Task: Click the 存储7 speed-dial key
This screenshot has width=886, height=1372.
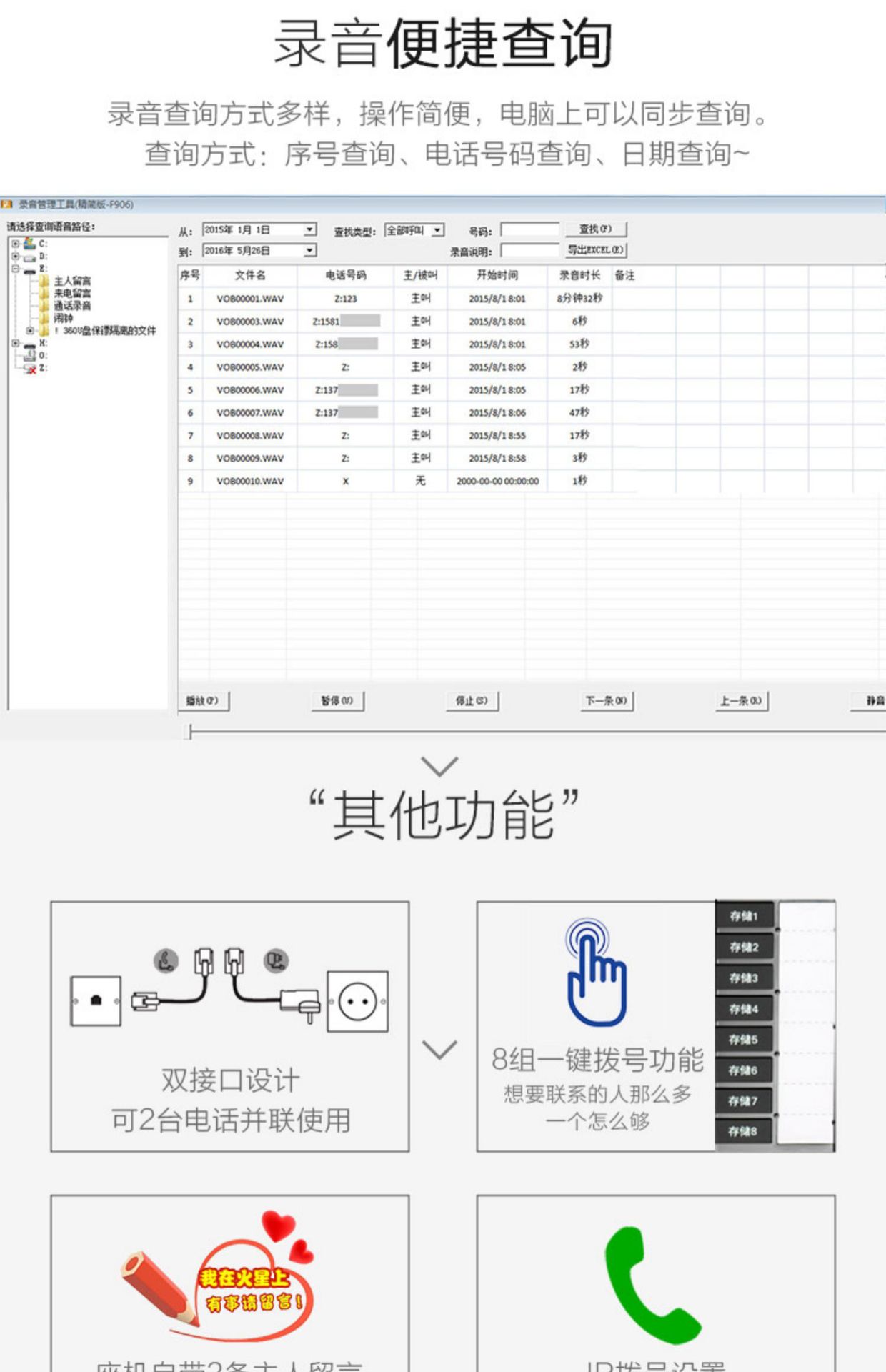Action: pyautogui.click(x=745, y=1101)
